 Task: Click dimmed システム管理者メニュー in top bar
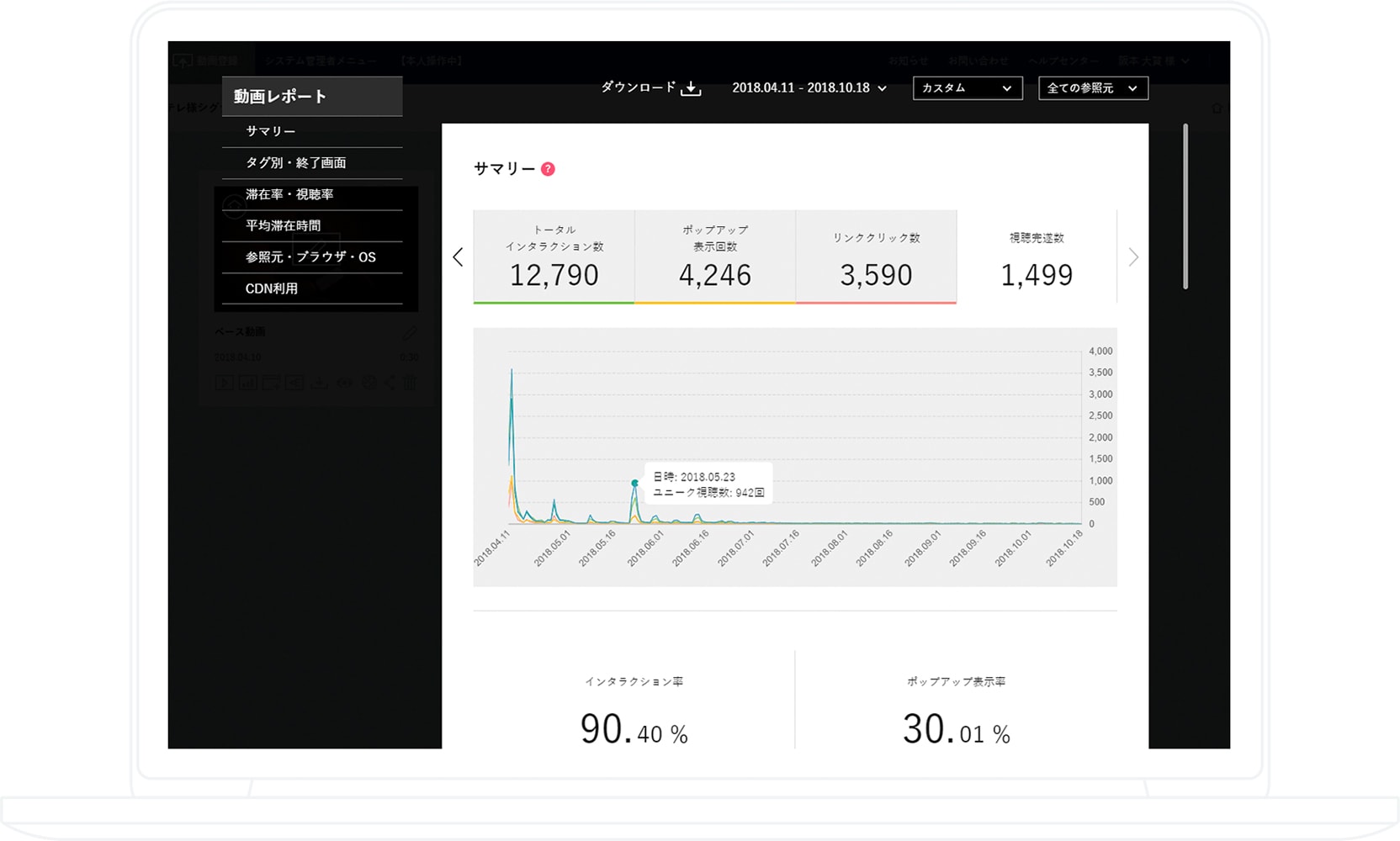pos(321,61)
